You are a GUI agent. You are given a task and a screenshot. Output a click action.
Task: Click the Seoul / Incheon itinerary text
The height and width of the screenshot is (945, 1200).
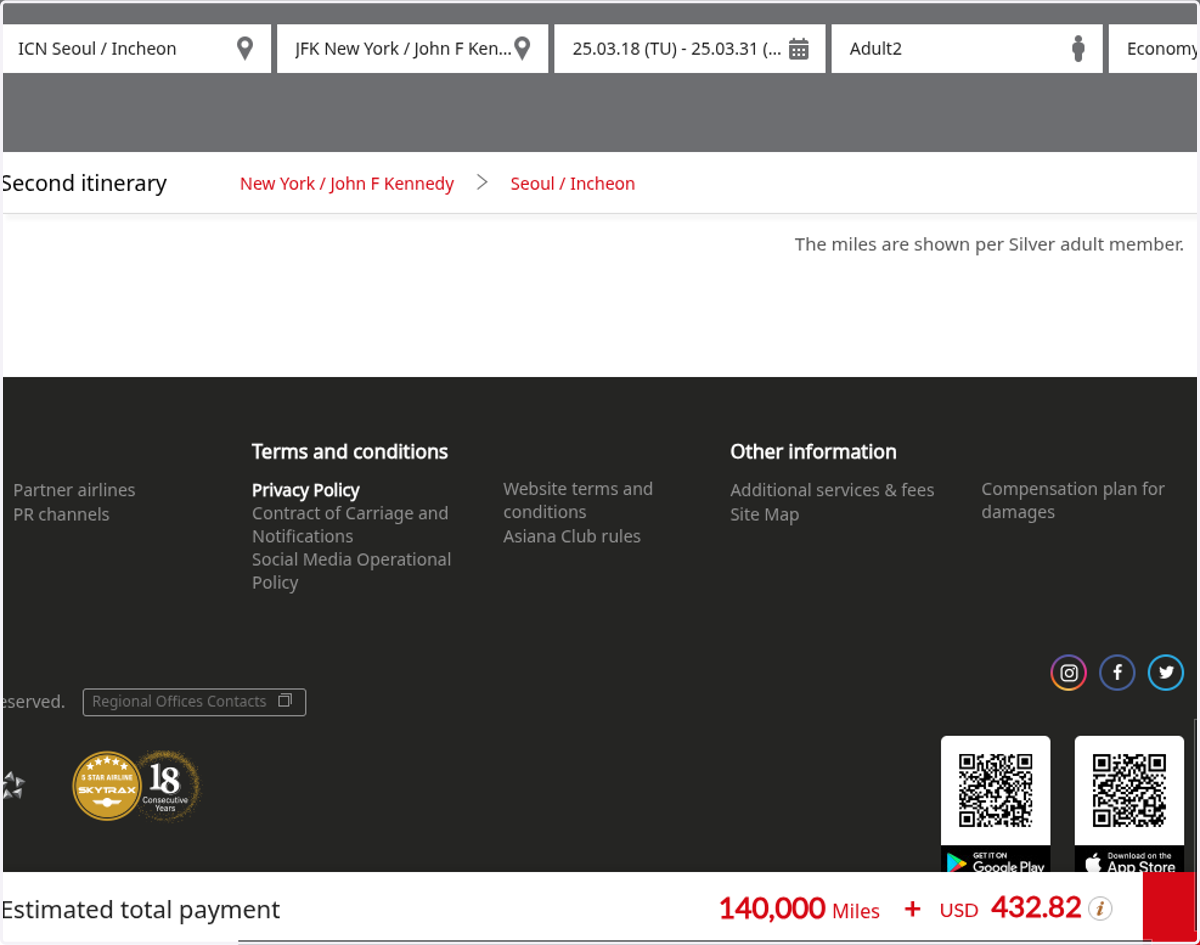click(x=573, y=183)
